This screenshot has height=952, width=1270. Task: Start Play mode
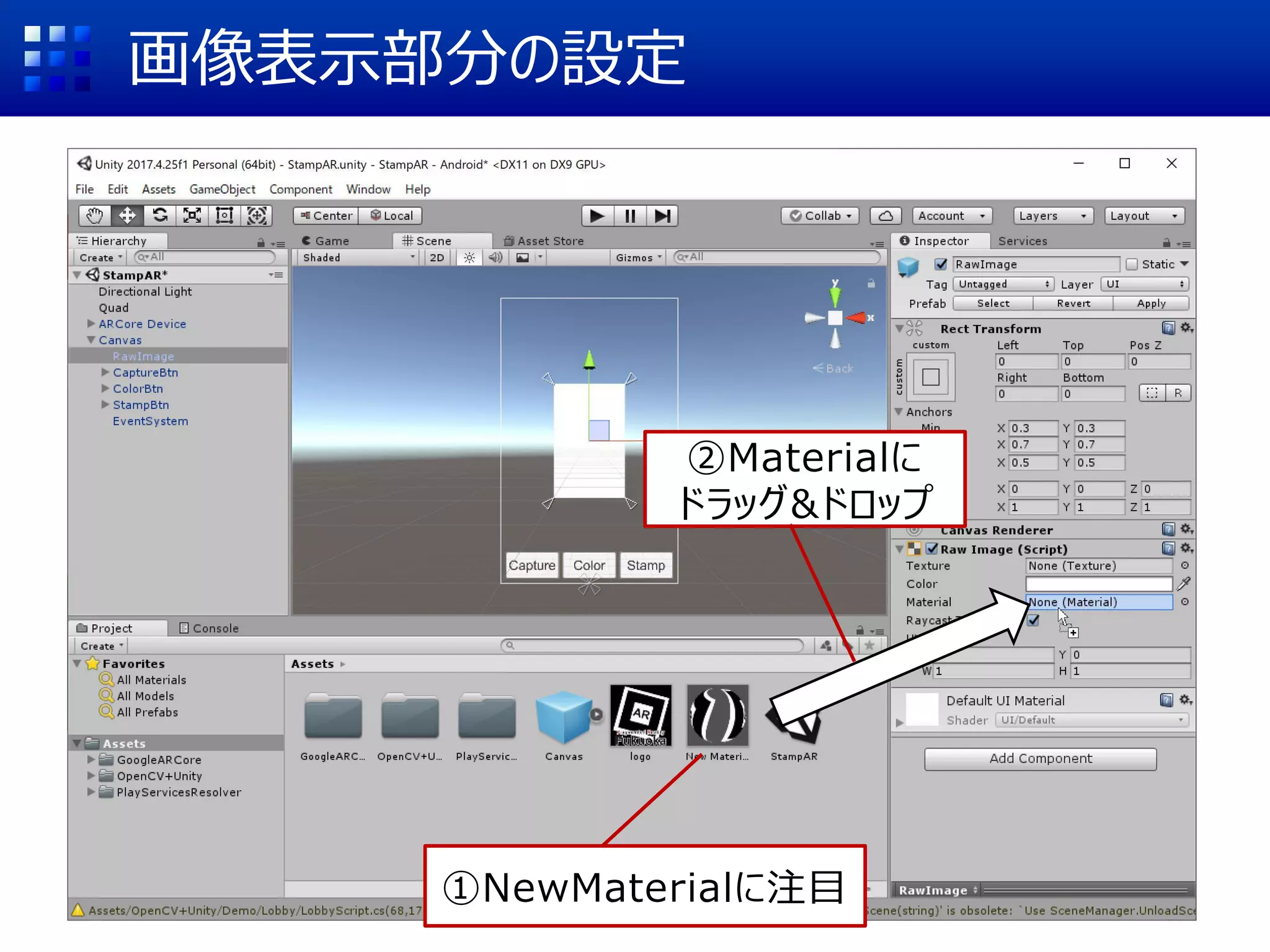pos(597,216)
